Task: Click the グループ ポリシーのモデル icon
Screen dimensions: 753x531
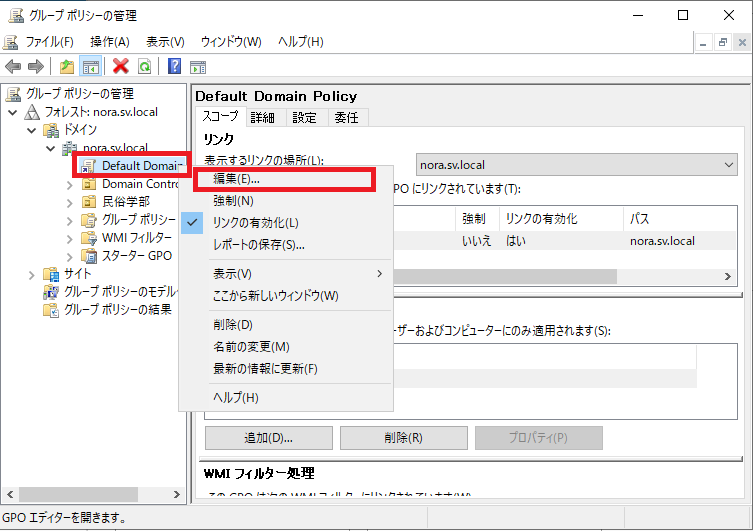Action: coord(51,292)
